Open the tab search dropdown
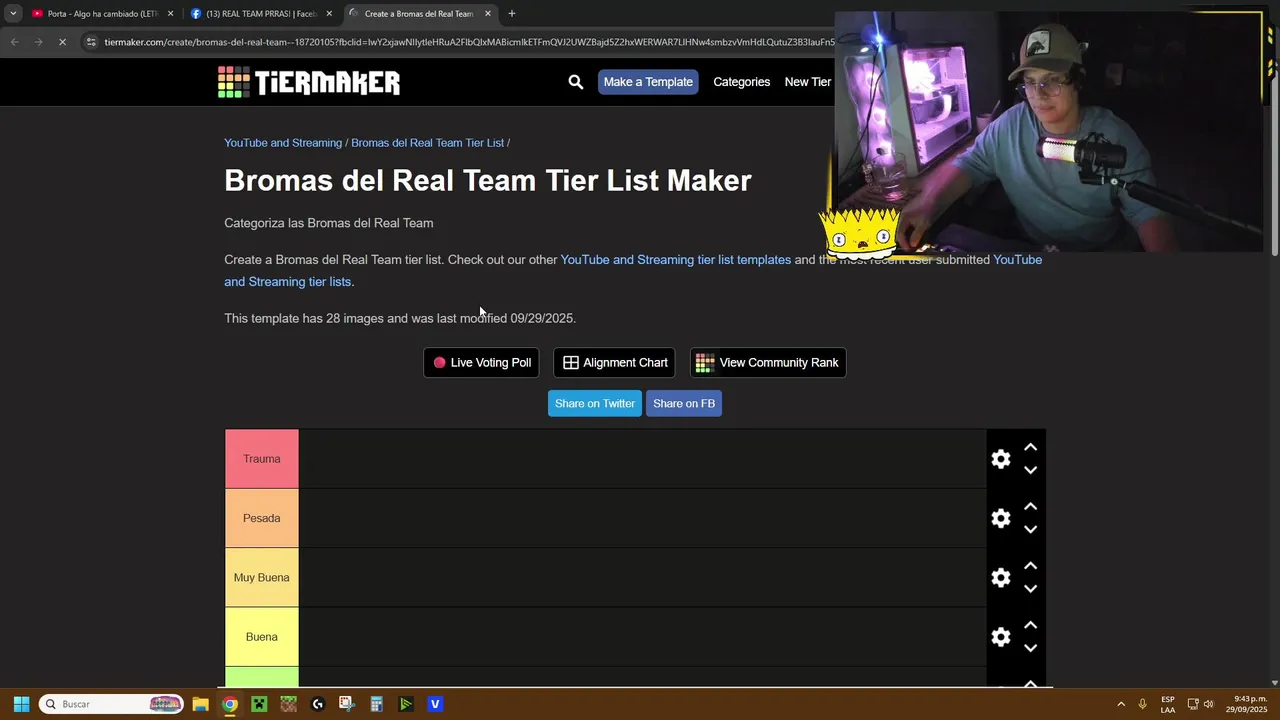The width and height of the screenshot is (1280, 720). 13,14
